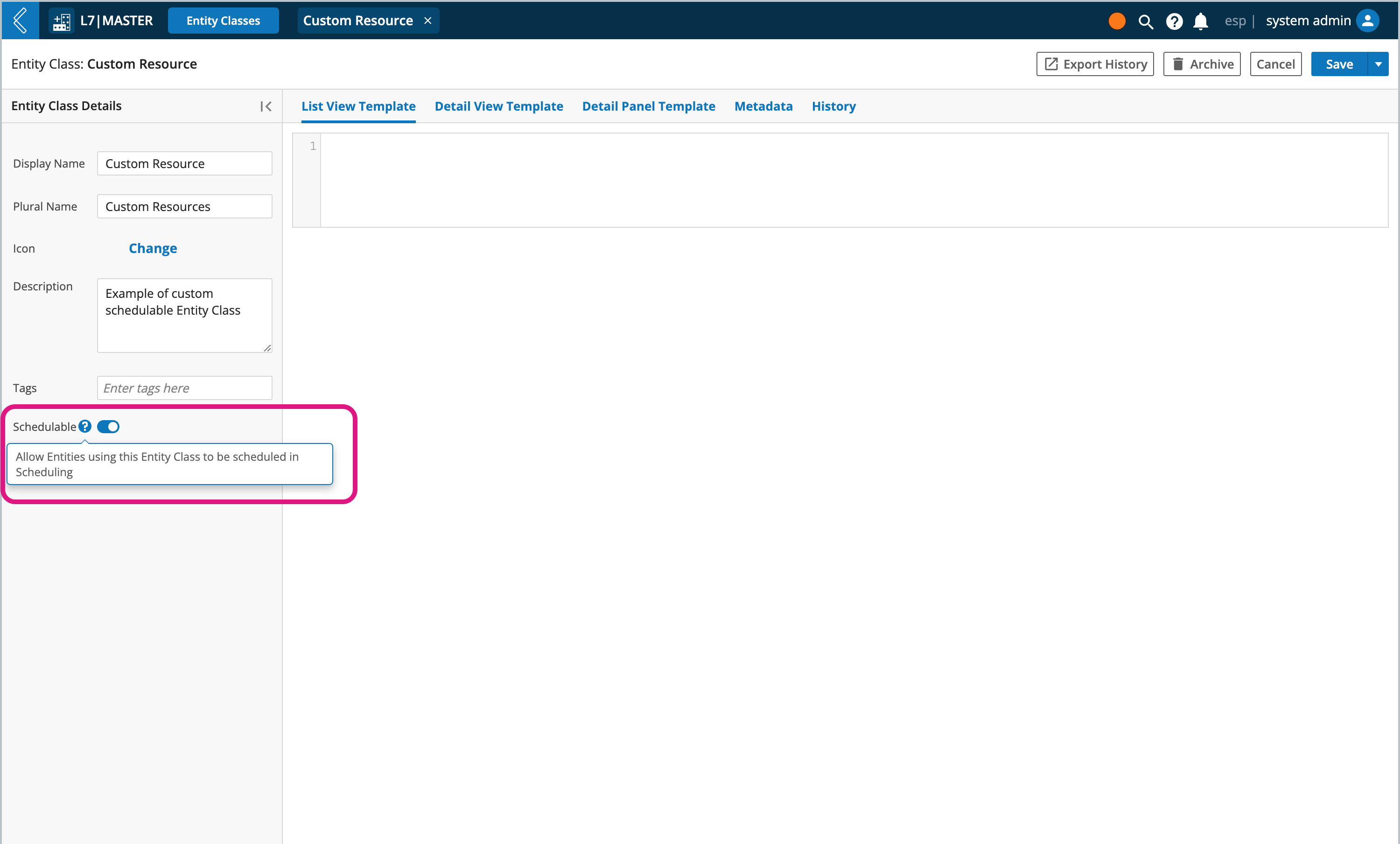Edit the Display Name field

pos(185,164)
